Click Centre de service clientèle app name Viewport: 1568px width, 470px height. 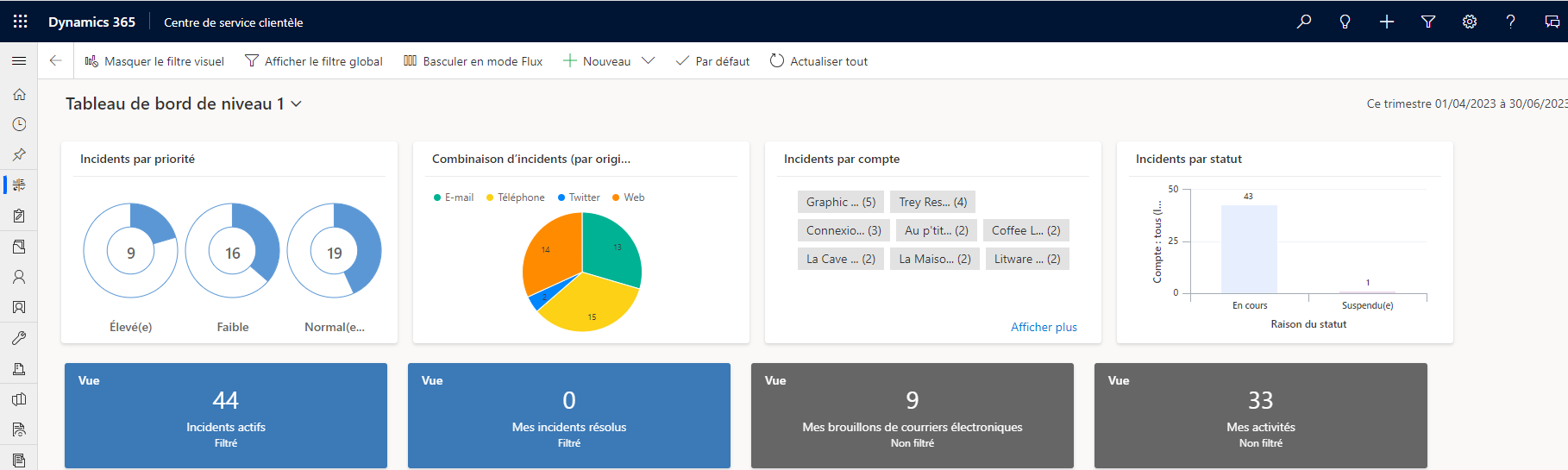(x=234, y=22)
